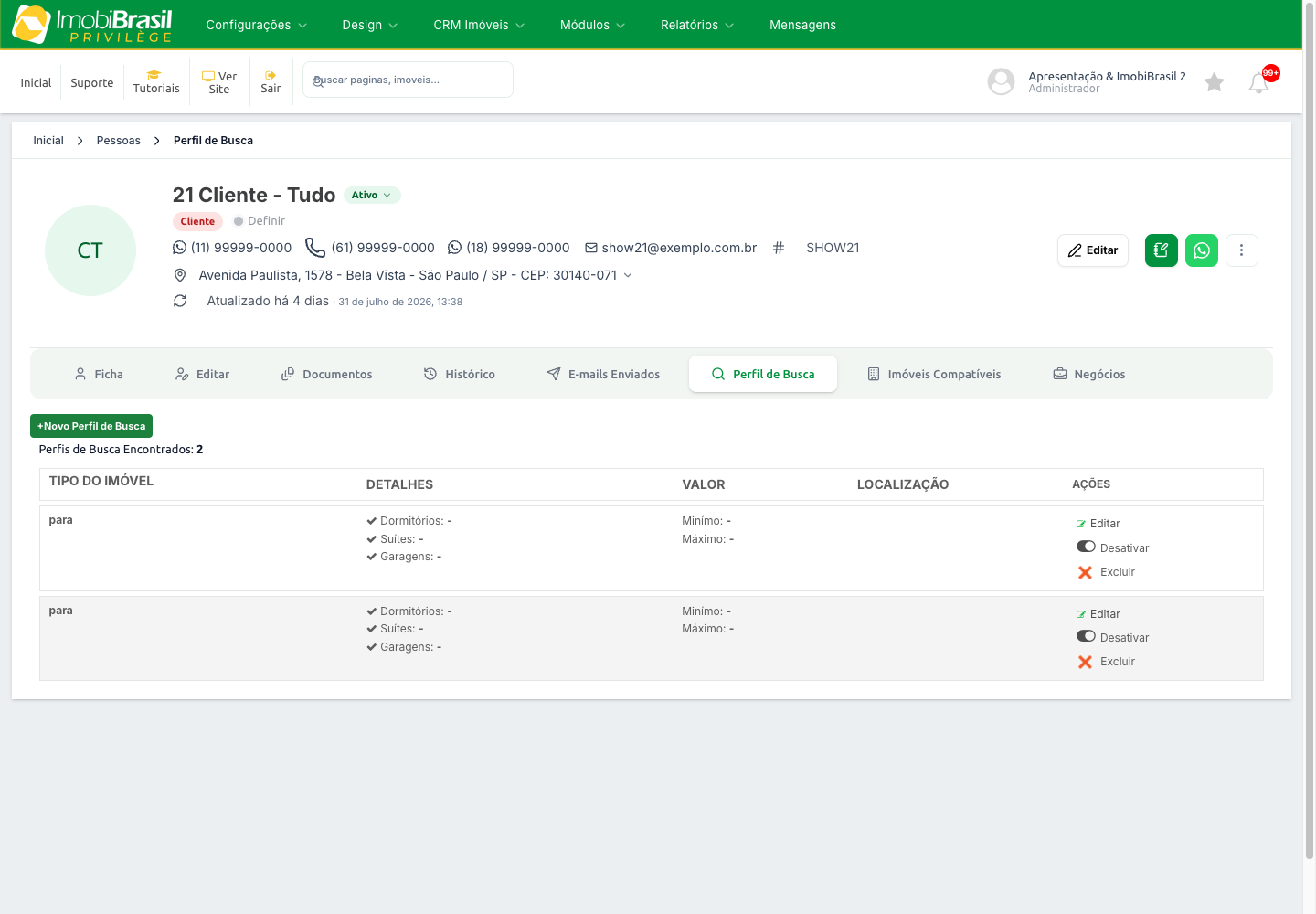The height and width of the screenshot is (914, 1316).
Task: Click the Editar button with pencil
Action: pos(1093,250)
